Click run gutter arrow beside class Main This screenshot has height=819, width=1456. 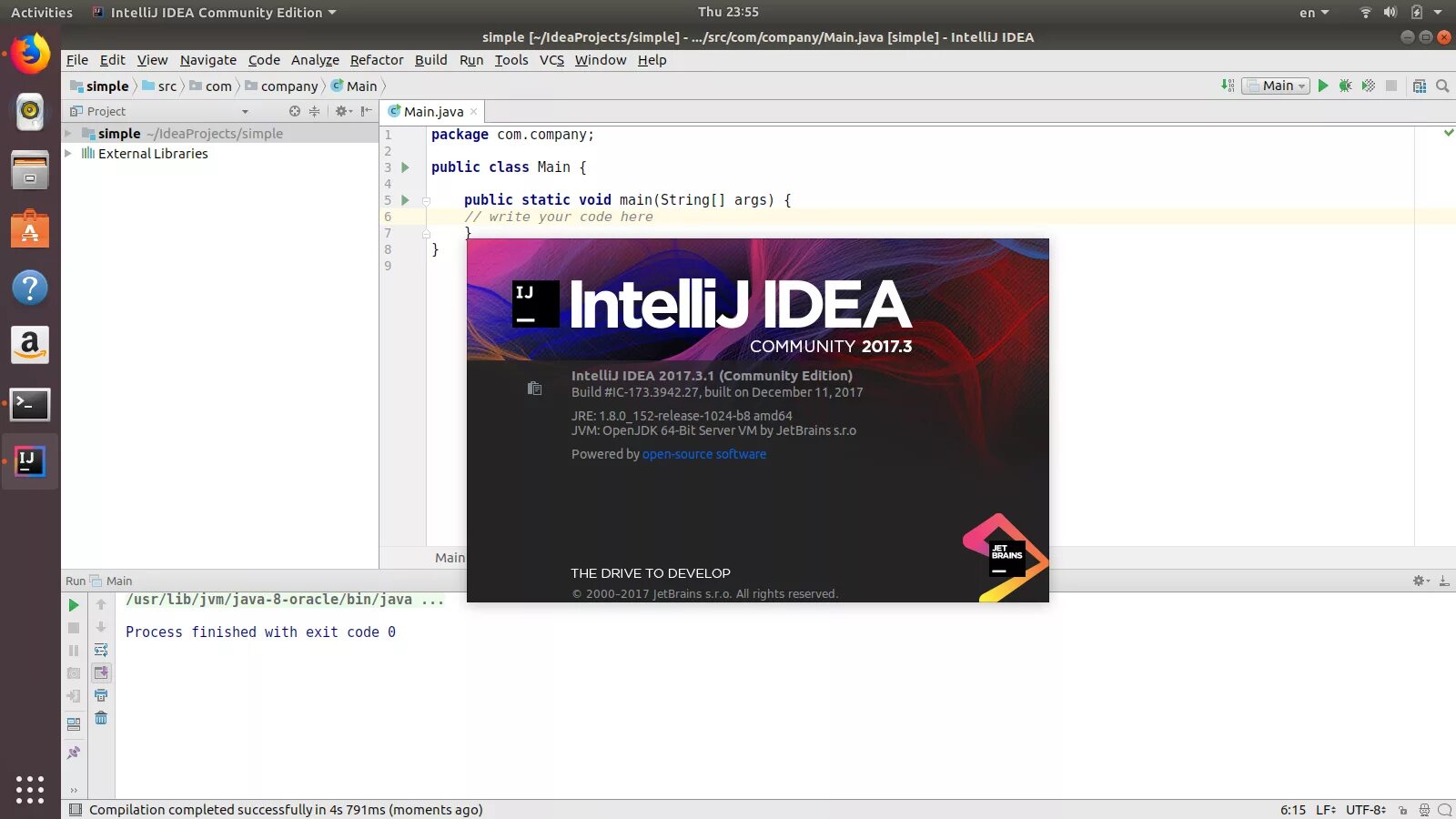click(x=406, y=167)
